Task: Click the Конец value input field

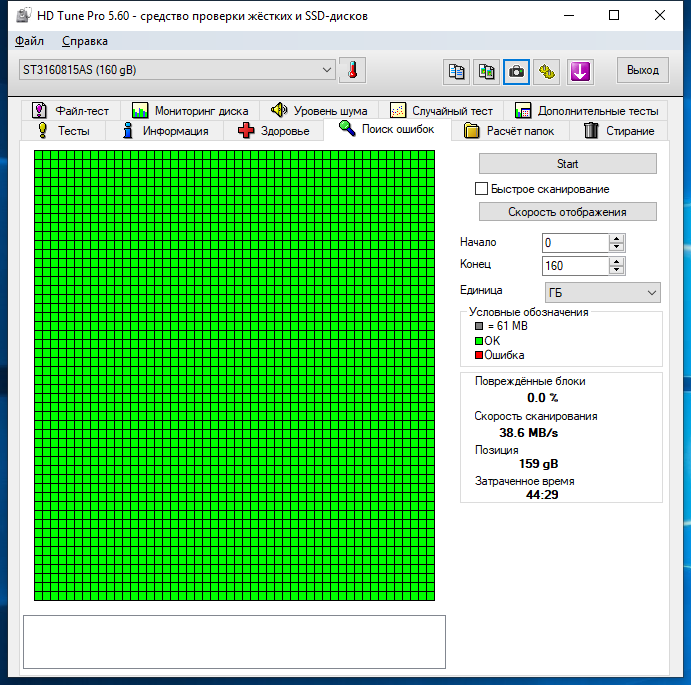Action: pos(575,266)
